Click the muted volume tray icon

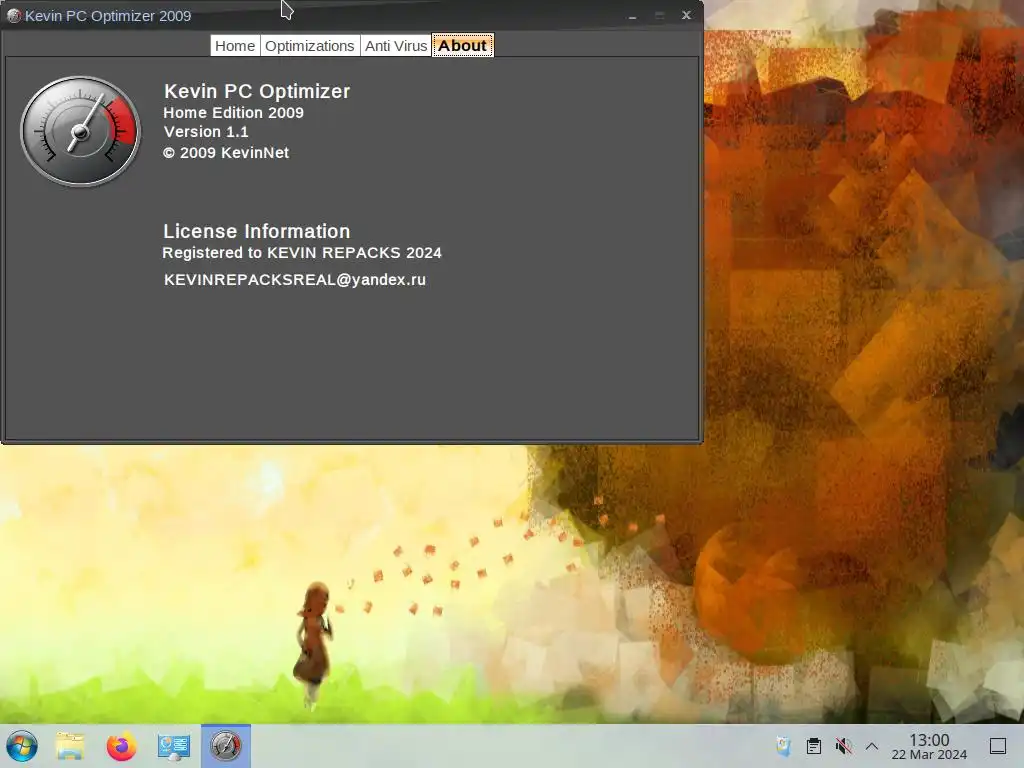844,746
